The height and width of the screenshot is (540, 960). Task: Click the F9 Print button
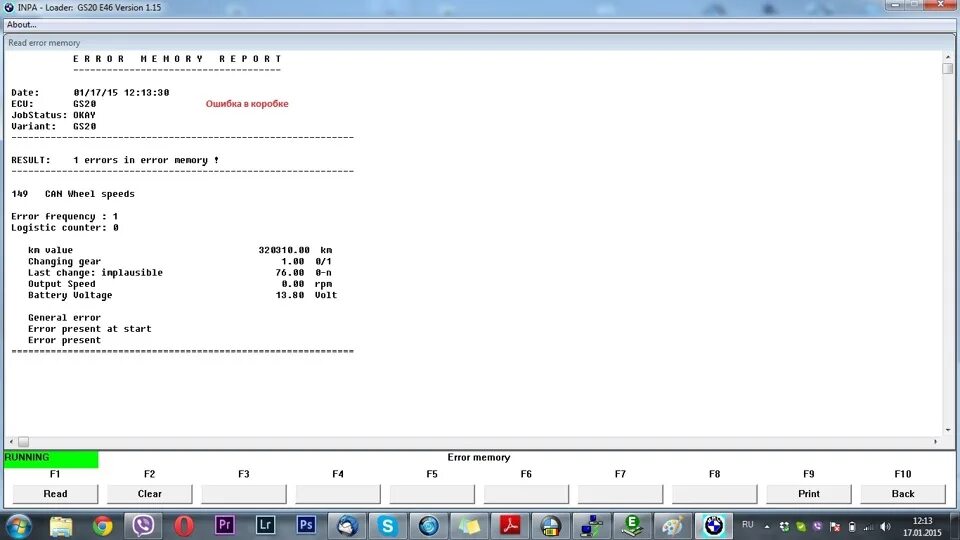point(808,493)
